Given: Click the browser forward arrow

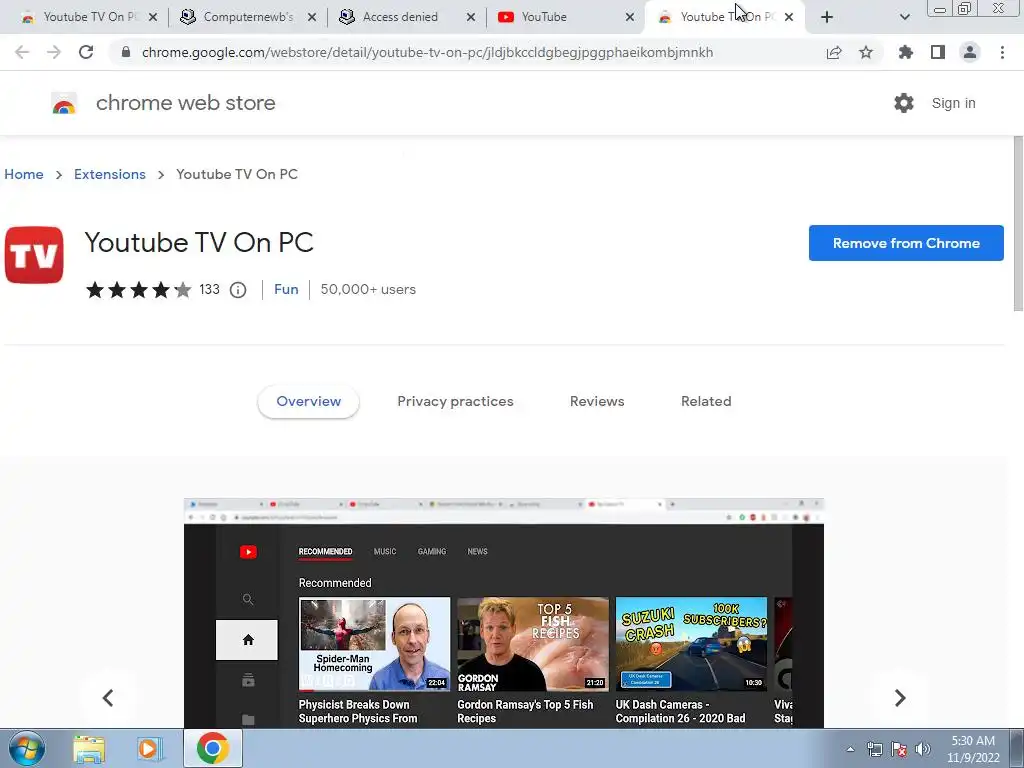Looking at the screenshot, I should point(54,52).
